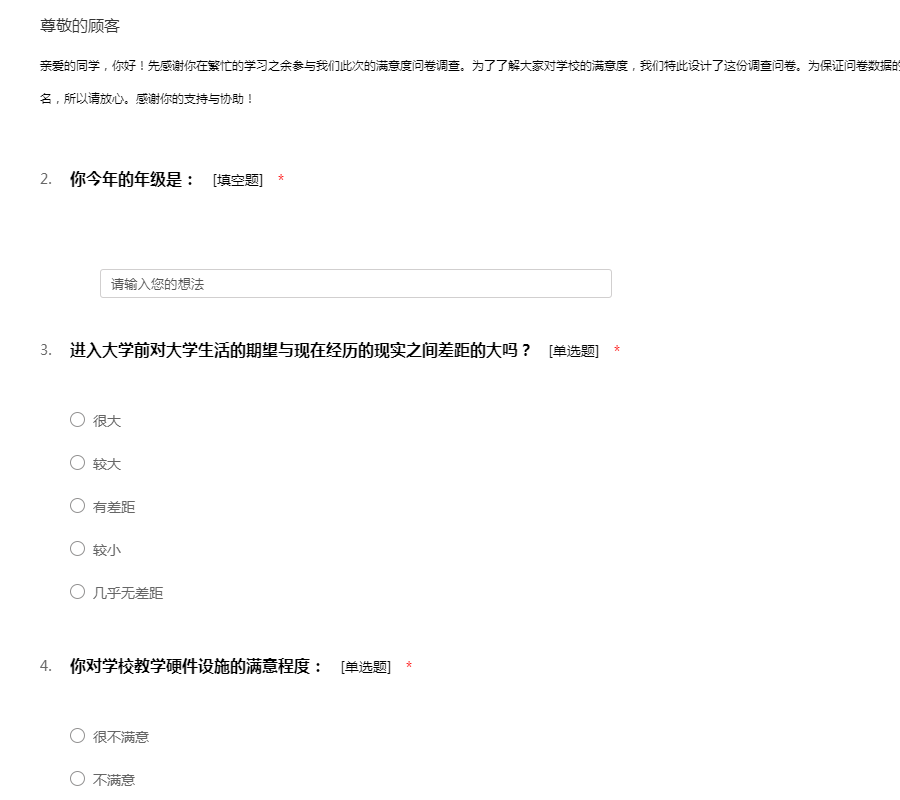Pick the "有差距" radio option
Image resolution: width=900 pixels, height=800 pixels.
pos(77,506)
